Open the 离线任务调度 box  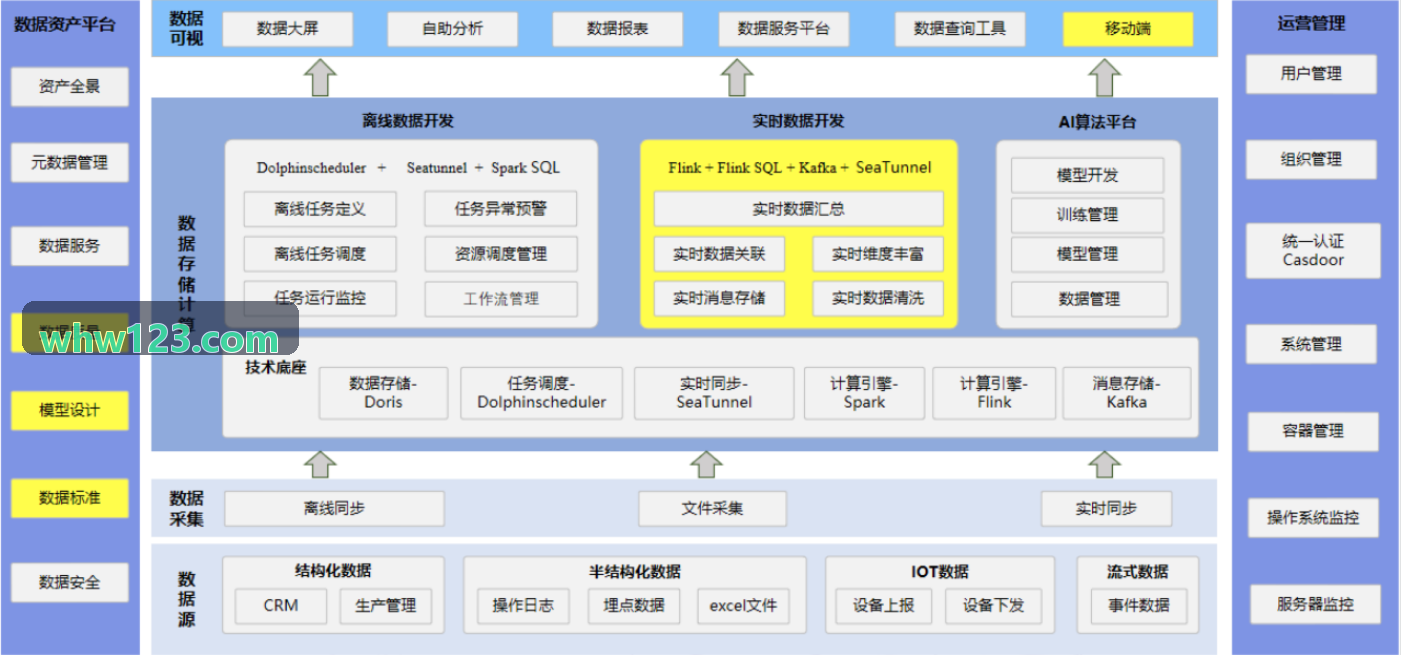[320, 254]
